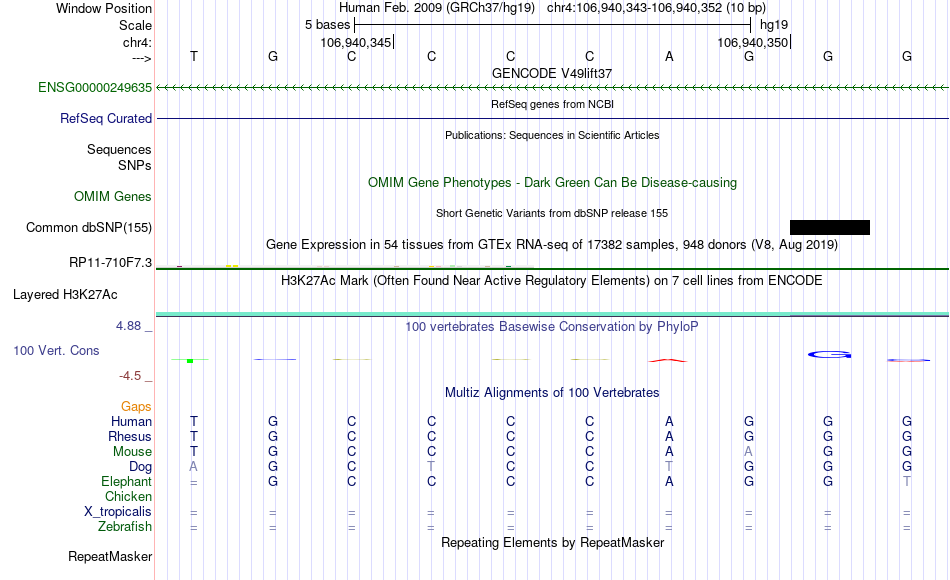950x580 pixels.
Task: Click the Mouse species label
Action: click(132, 452)
